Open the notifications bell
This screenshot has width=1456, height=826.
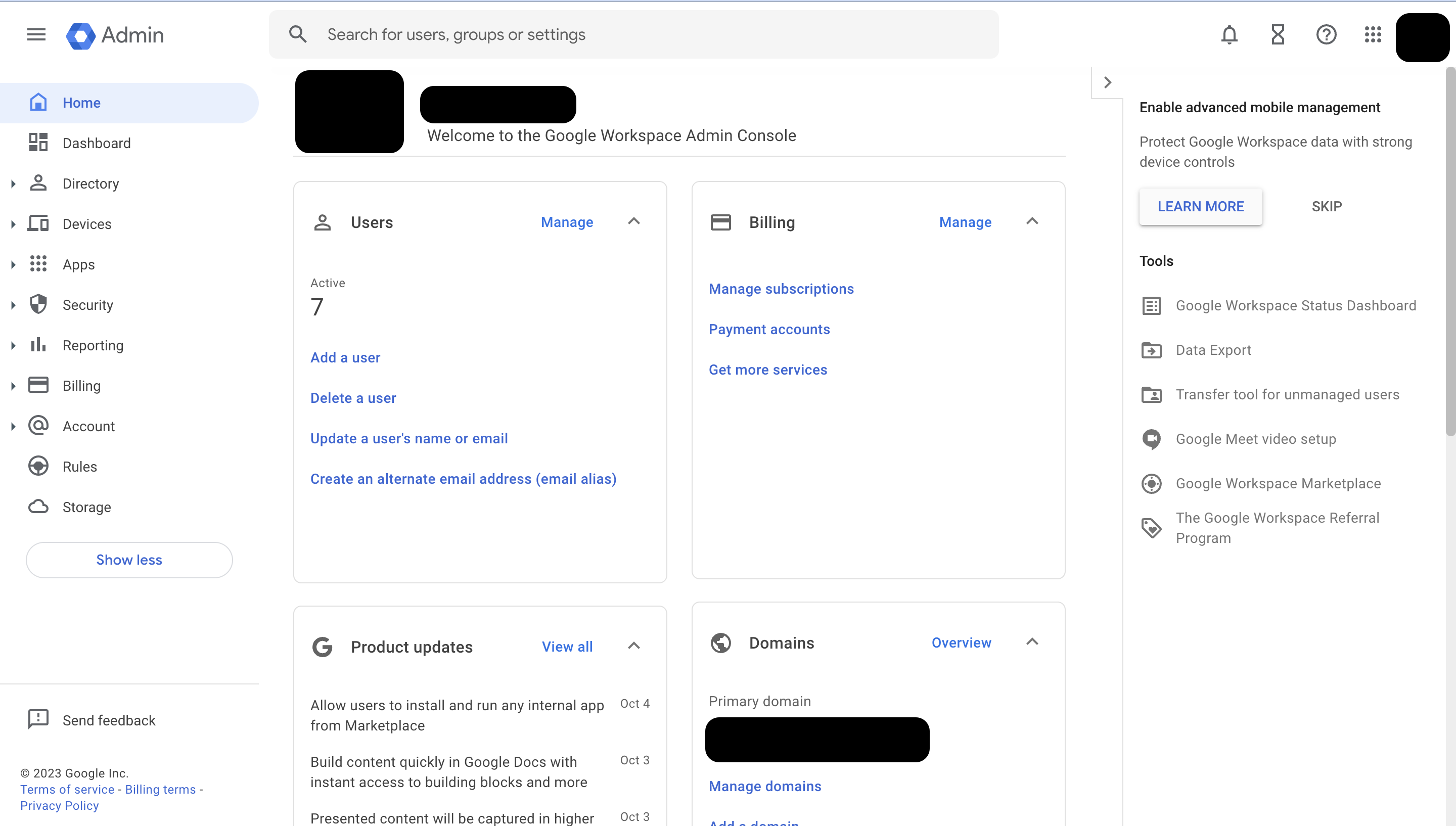point(1229,34)
